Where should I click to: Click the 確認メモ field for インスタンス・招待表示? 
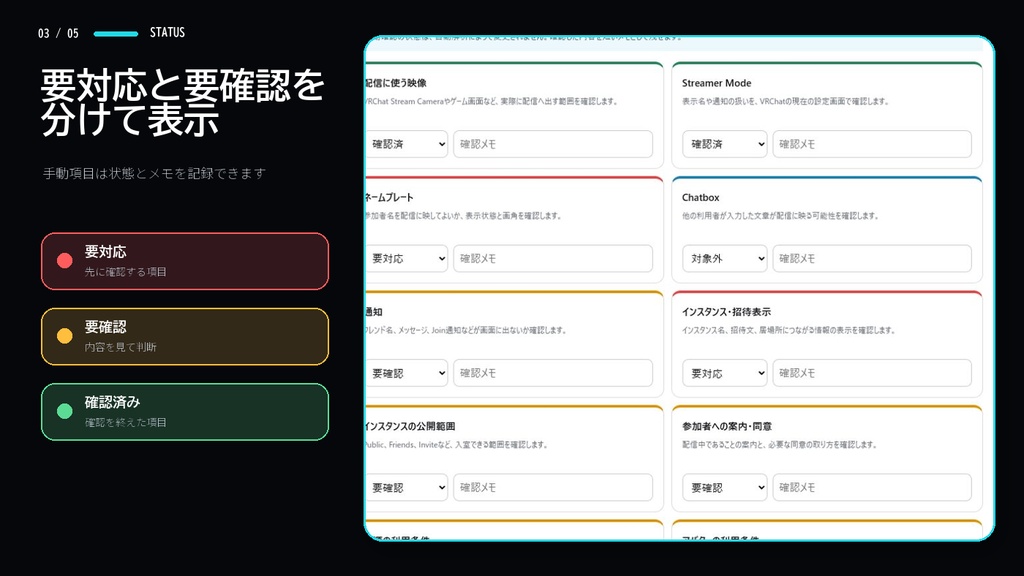872,373
